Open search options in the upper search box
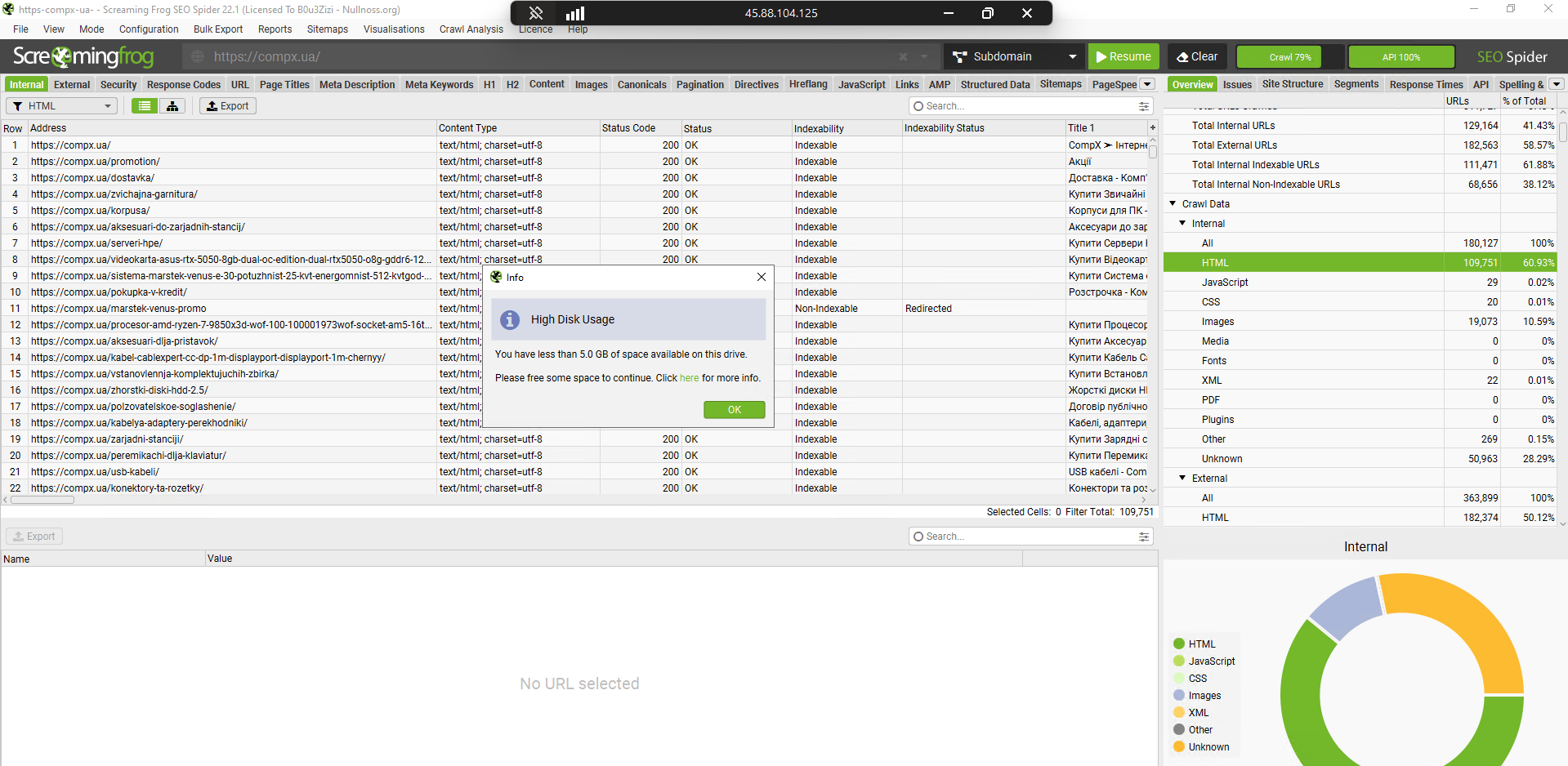 point(1143,106)
